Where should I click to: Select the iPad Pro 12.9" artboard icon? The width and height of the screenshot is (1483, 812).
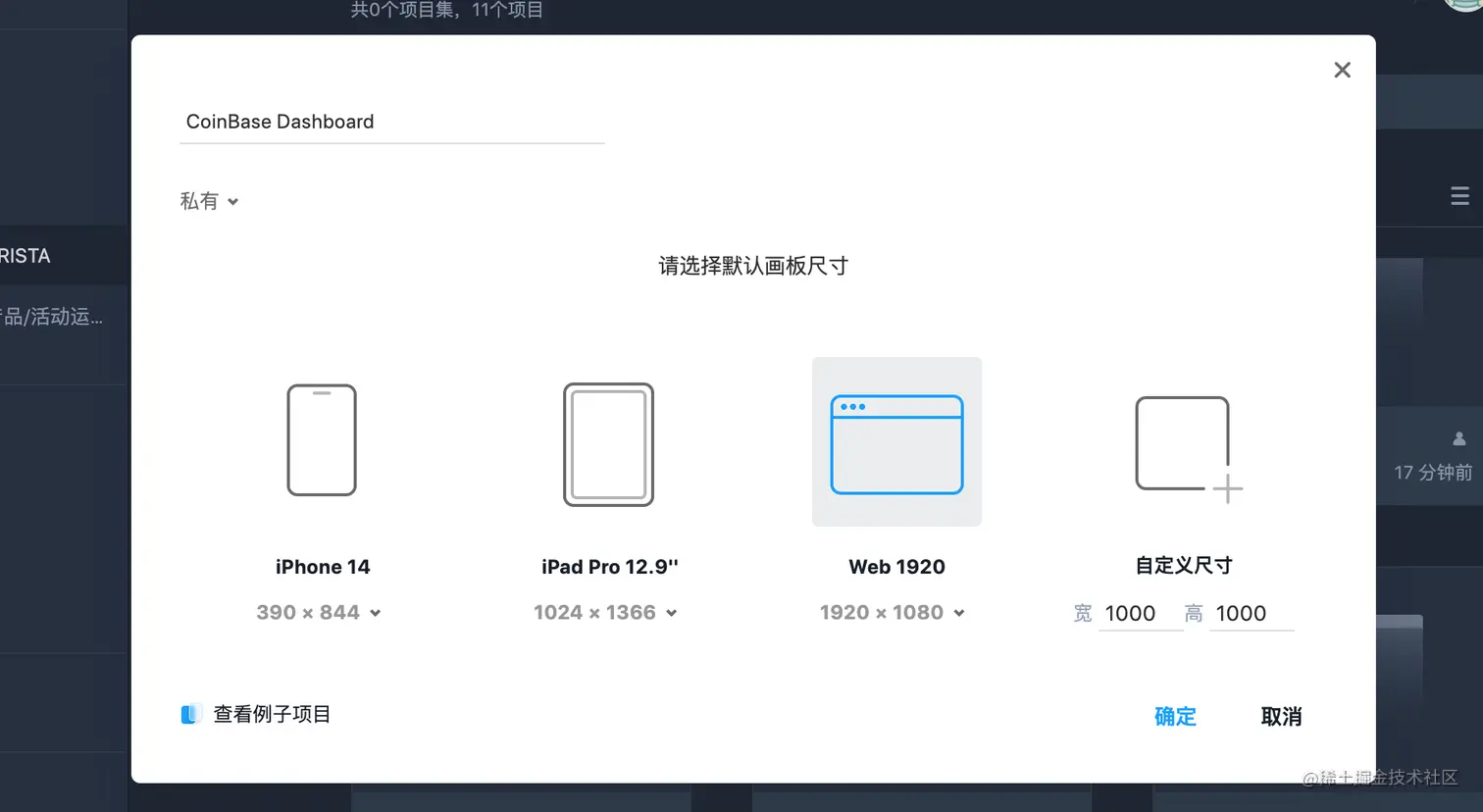click(x=608, y=444)
